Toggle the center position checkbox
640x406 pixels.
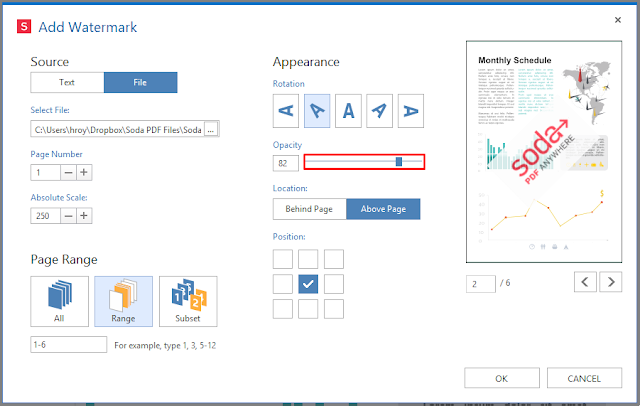(x=308, y=284)
